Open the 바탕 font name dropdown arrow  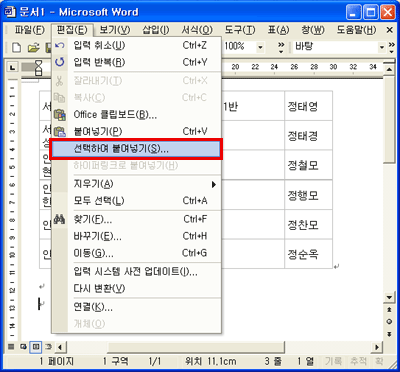pyautogui.click(x=382, y=47)
